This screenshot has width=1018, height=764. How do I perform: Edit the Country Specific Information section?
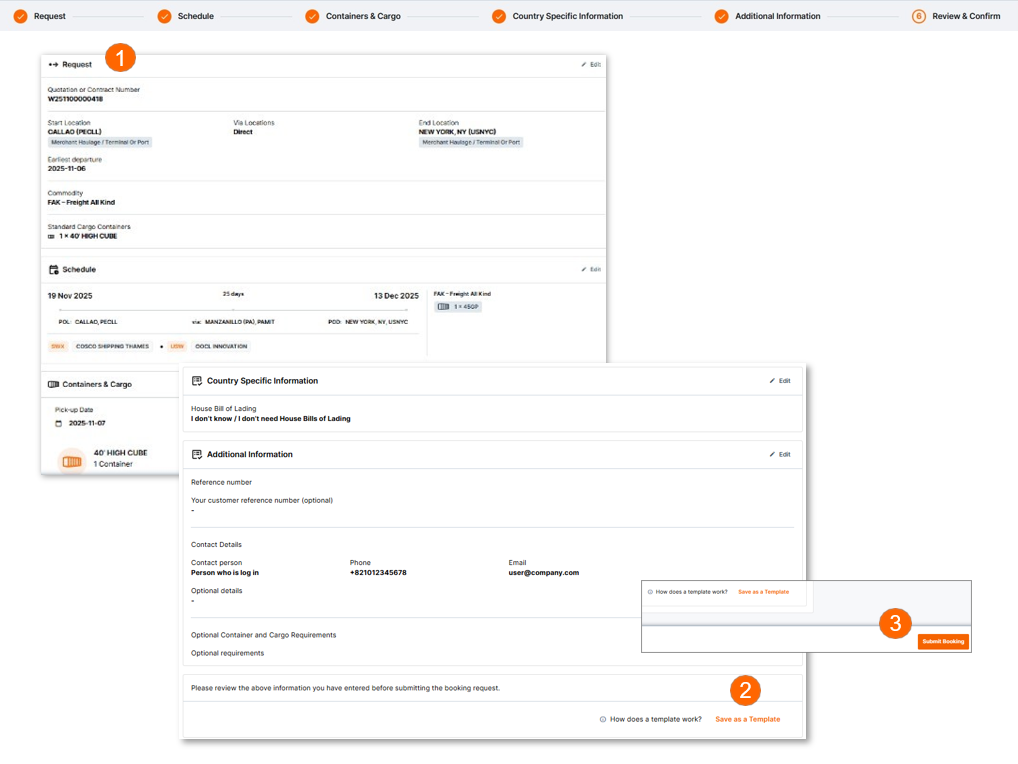[780, 381]
